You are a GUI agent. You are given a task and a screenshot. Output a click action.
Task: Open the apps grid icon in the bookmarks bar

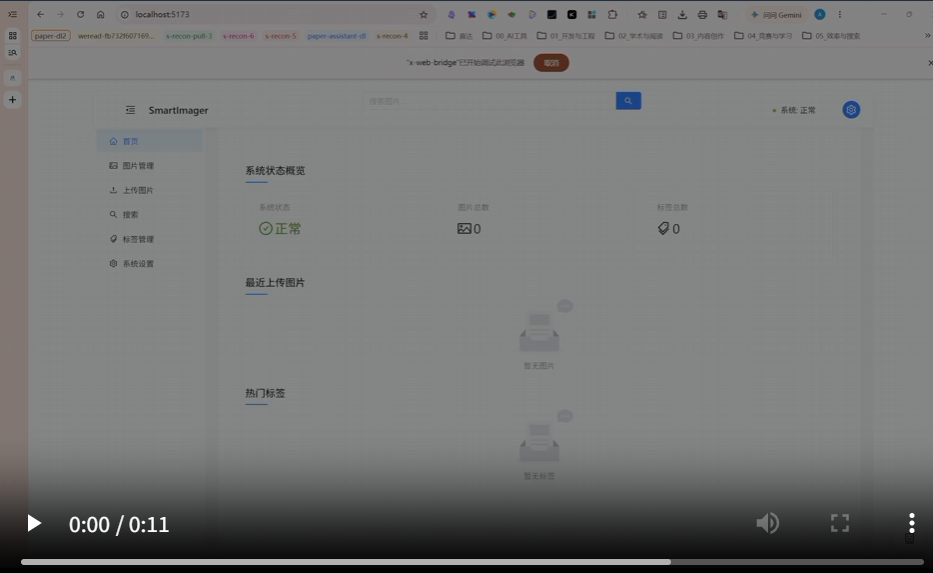tap(424, 36)
